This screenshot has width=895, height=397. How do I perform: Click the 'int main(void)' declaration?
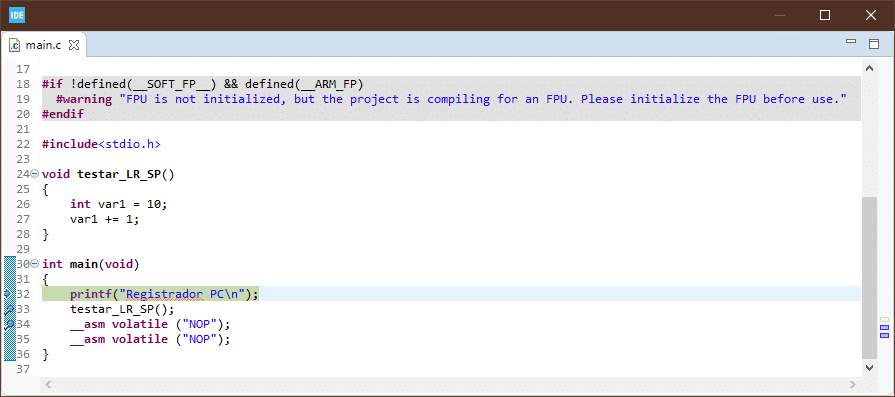tap(90, 264)
